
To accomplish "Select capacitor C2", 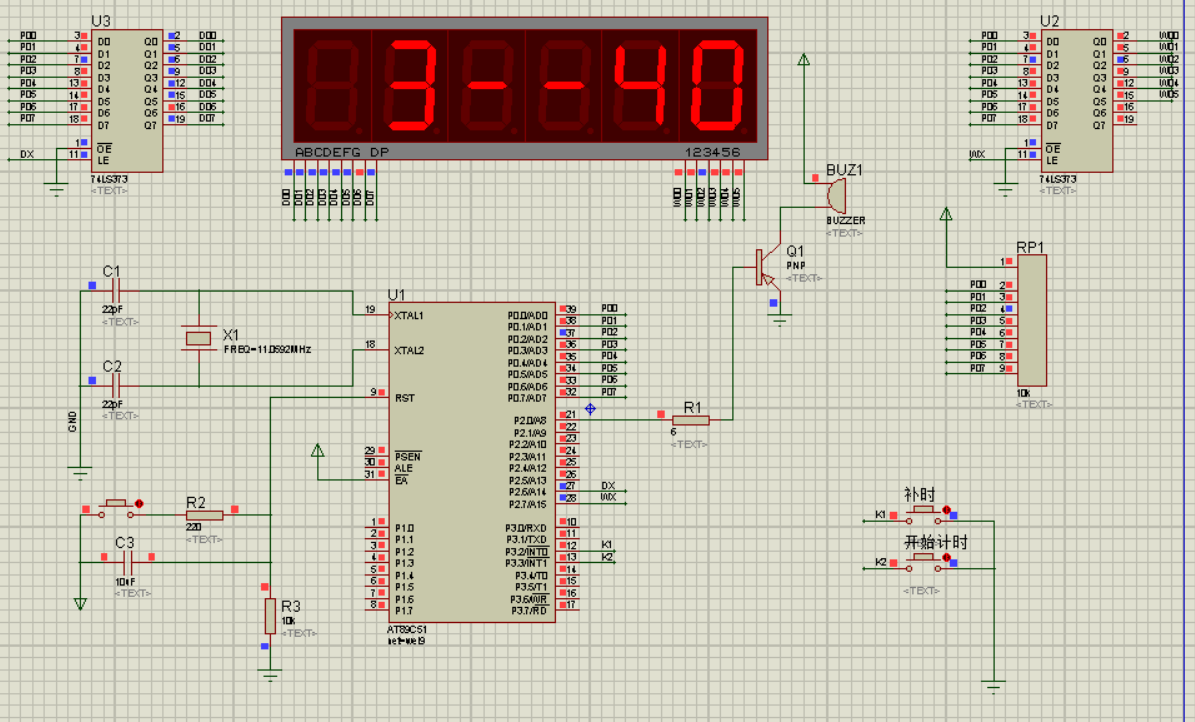I will point(116,386).
